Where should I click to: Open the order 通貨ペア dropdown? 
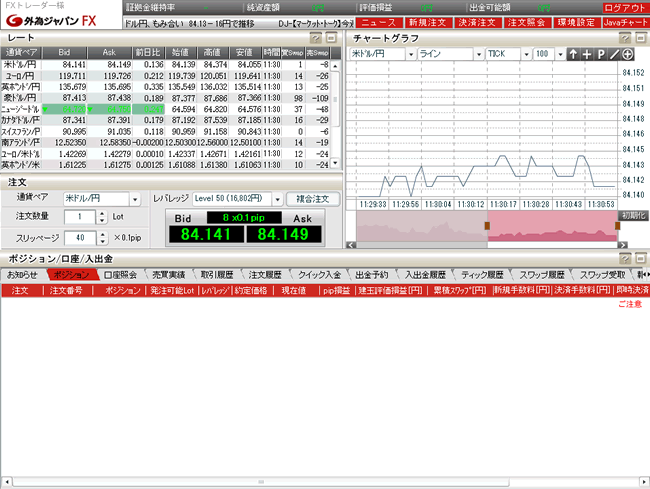coord(135,199)
